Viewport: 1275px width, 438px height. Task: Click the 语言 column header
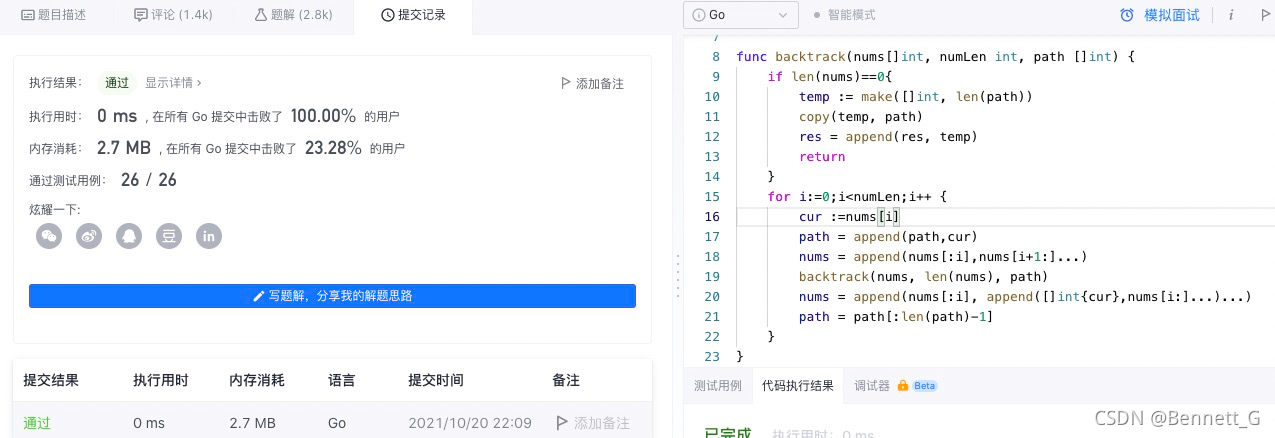(x=342, y=380)
